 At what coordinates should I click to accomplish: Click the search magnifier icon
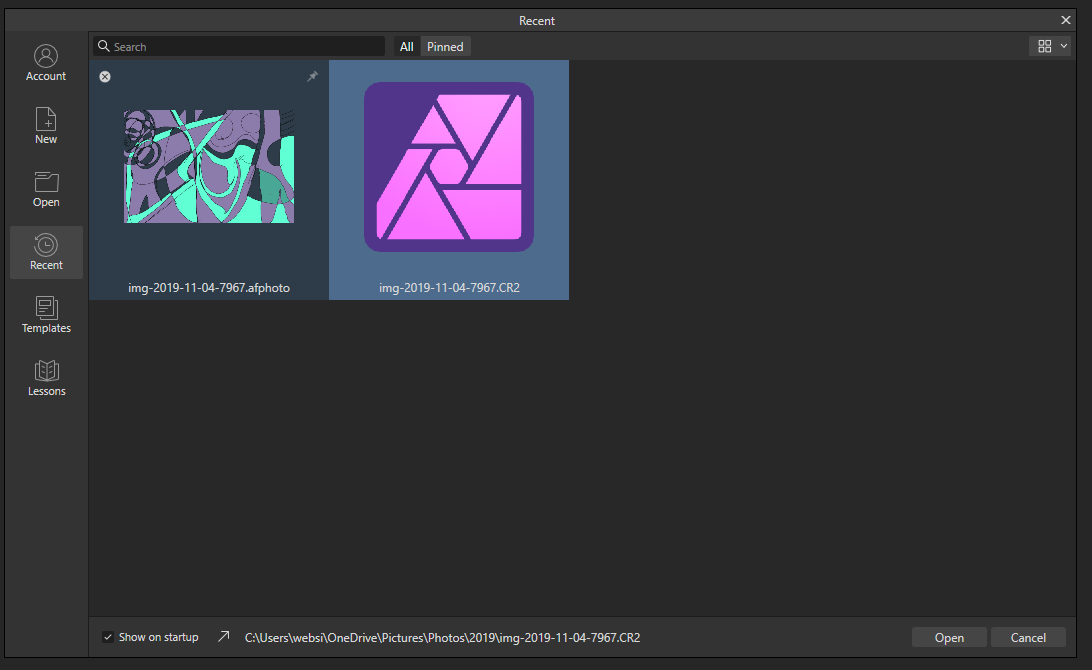(104, 46)
